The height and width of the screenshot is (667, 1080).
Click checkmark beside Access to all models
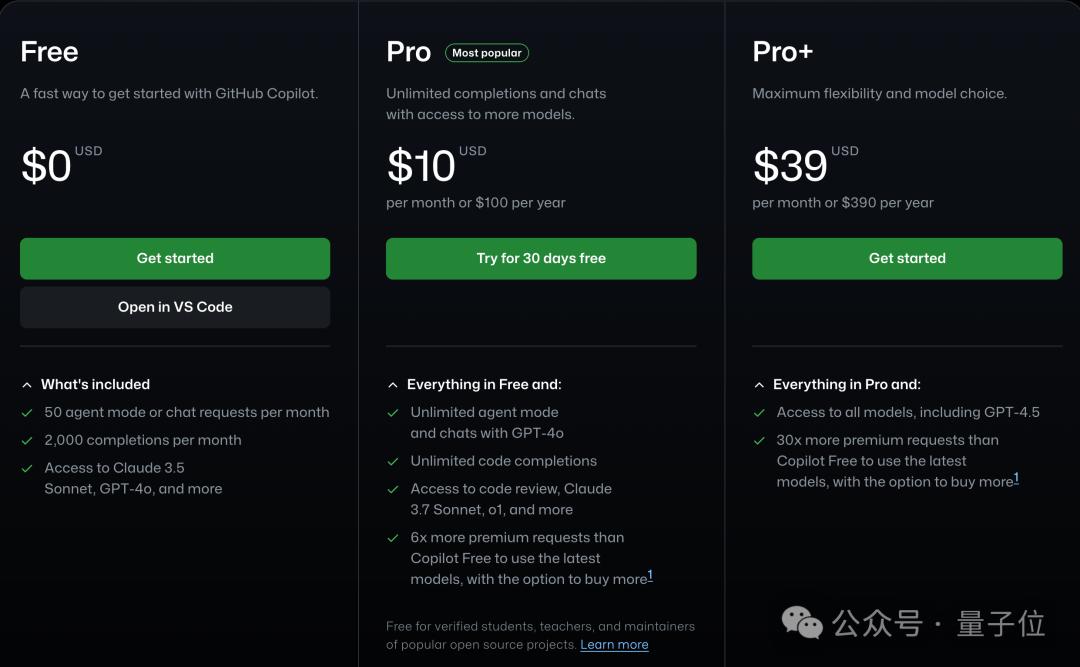click(759, 412)
